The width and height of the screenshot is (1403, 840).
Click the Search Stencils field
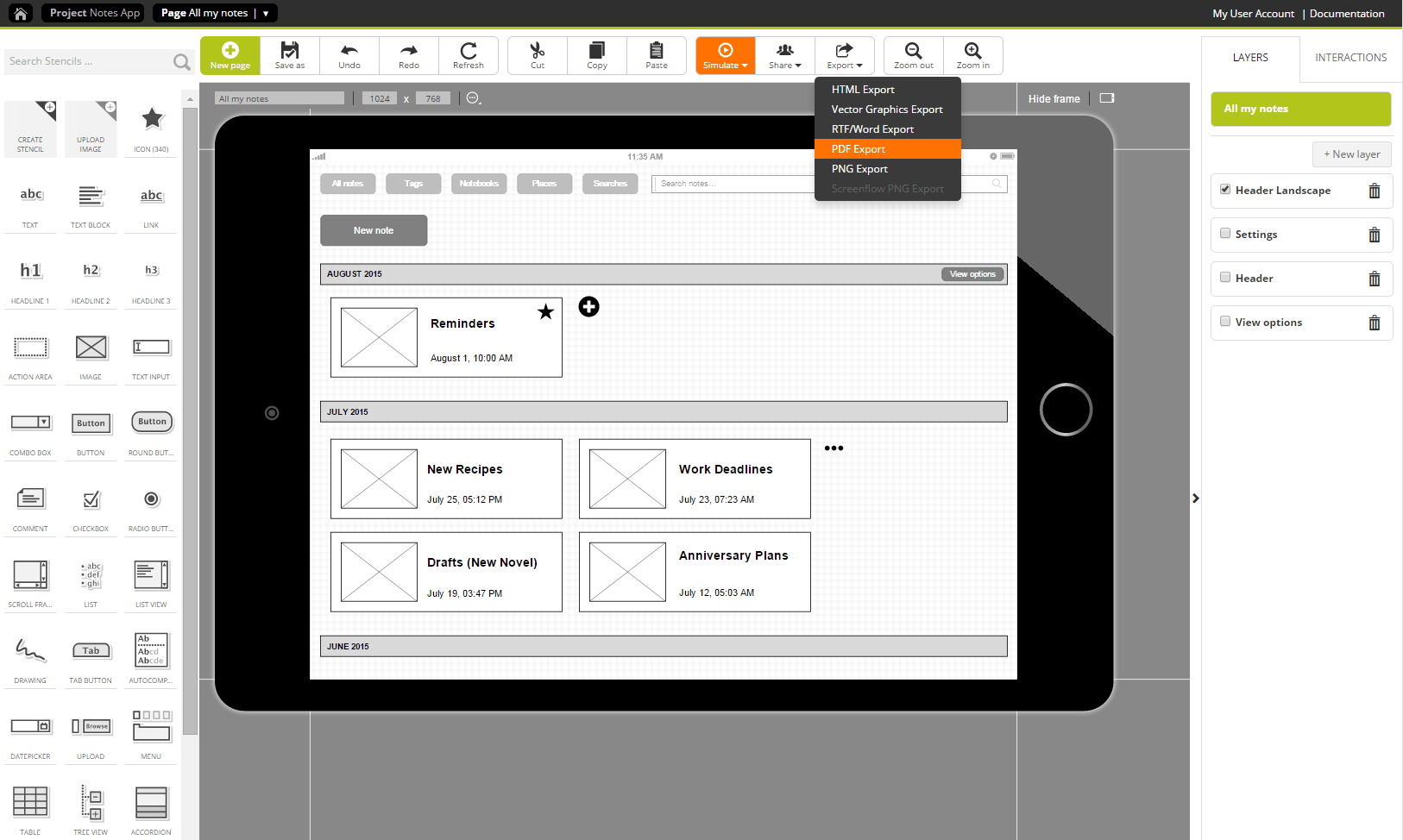click(86, 61)
